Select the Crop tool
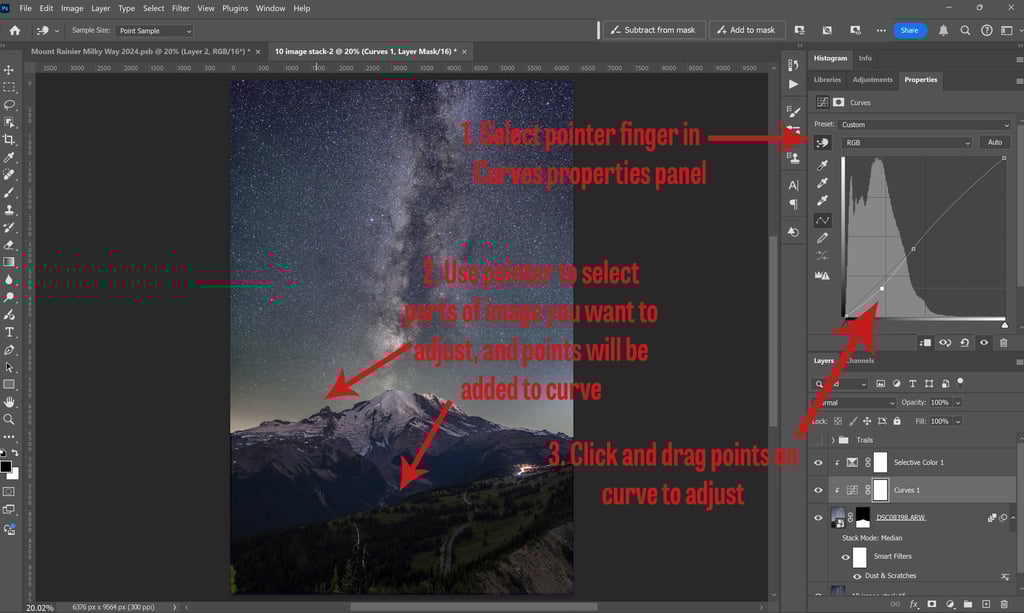Image resolution: width=1024 pixels, height=613 pixels. pos(9,140)
